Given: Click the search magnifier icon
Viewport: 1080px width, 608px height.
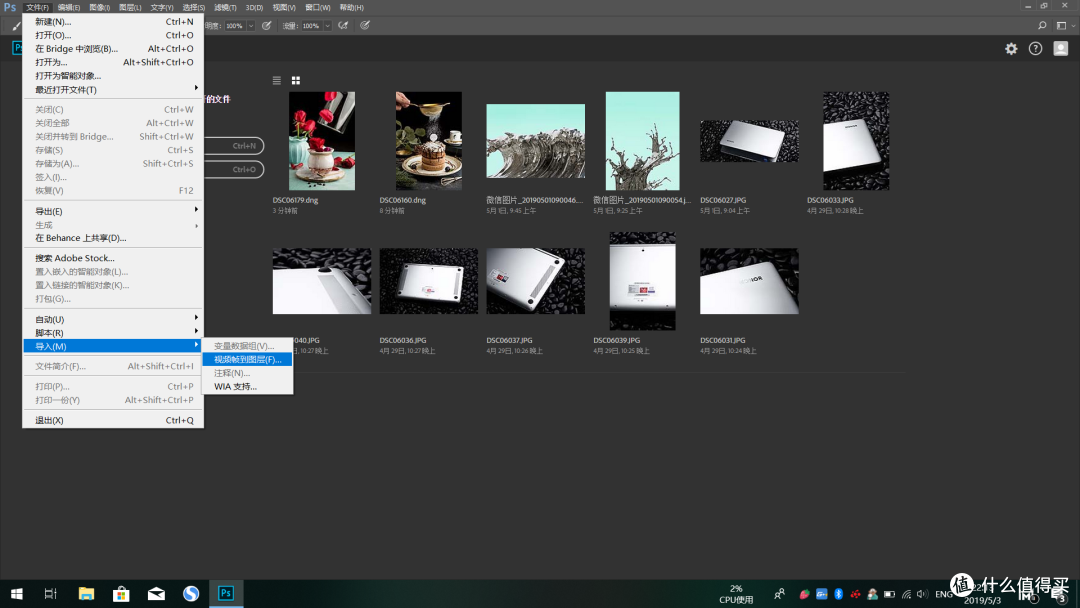Looking at the screenshot, I should [x=1042, y=25].
